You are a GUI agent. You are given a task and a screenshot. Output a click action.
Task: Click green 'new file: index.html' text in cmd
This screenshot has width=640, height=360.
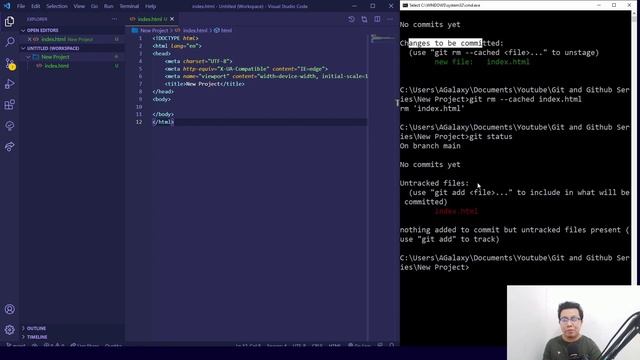pos(482,62)
